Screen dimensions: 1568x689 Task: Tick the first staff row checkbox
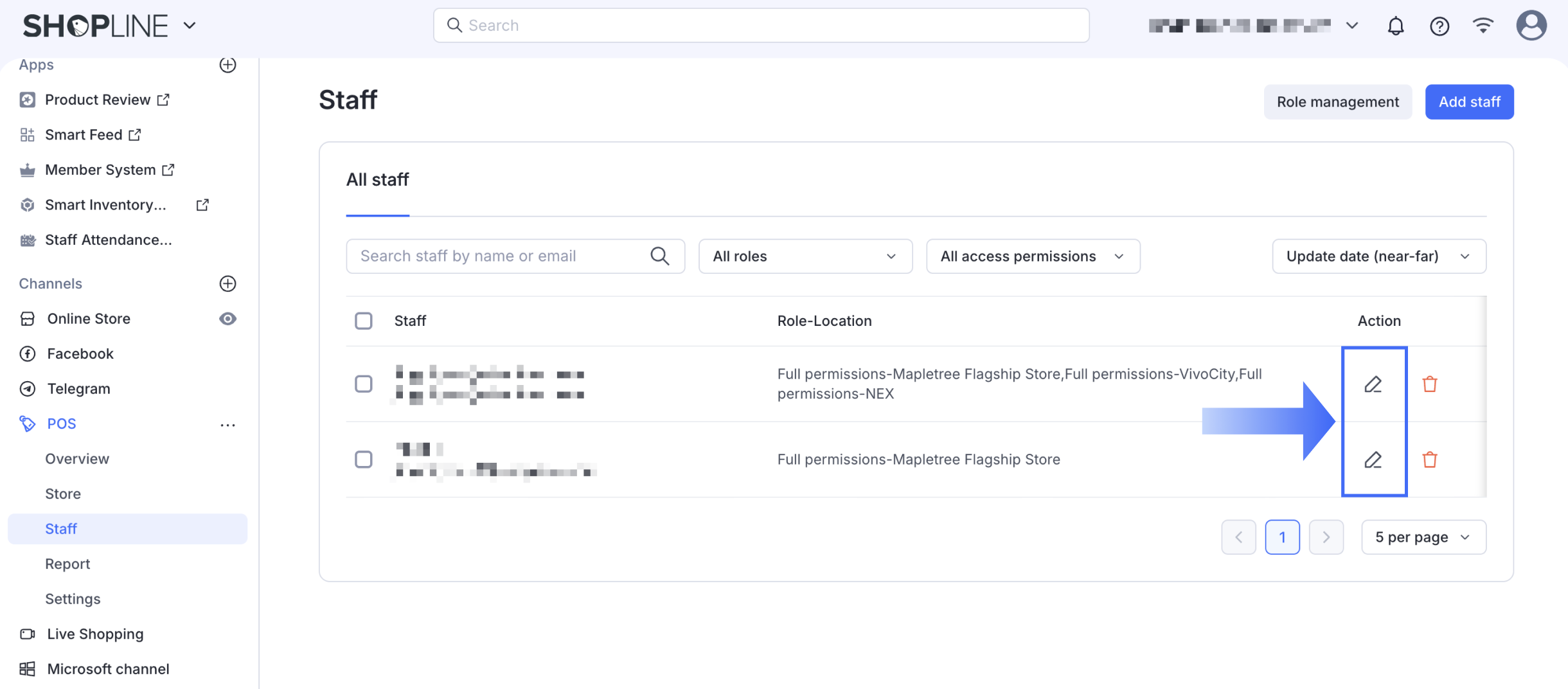(x=364, y=384)
